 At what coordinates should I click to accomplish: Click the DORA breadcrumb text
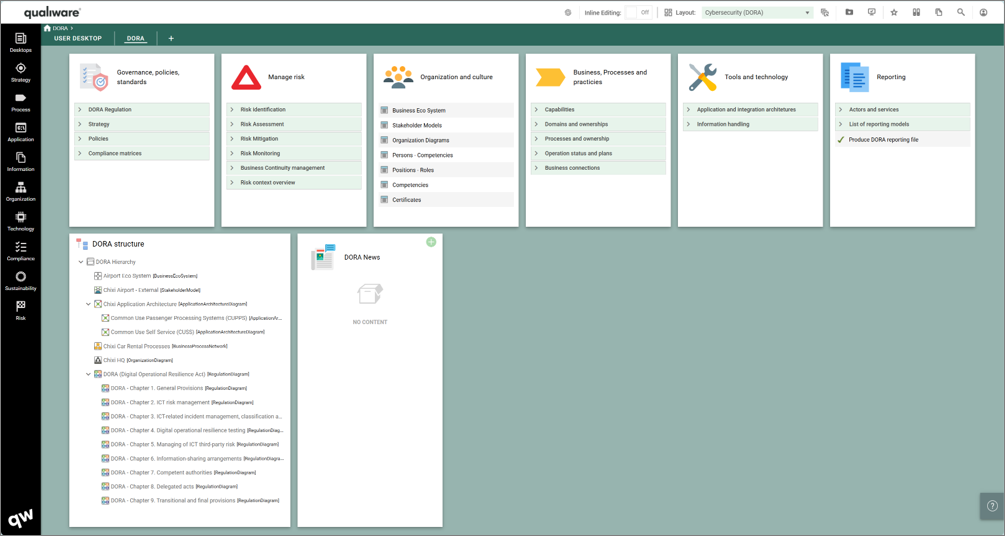coord(60,29)
